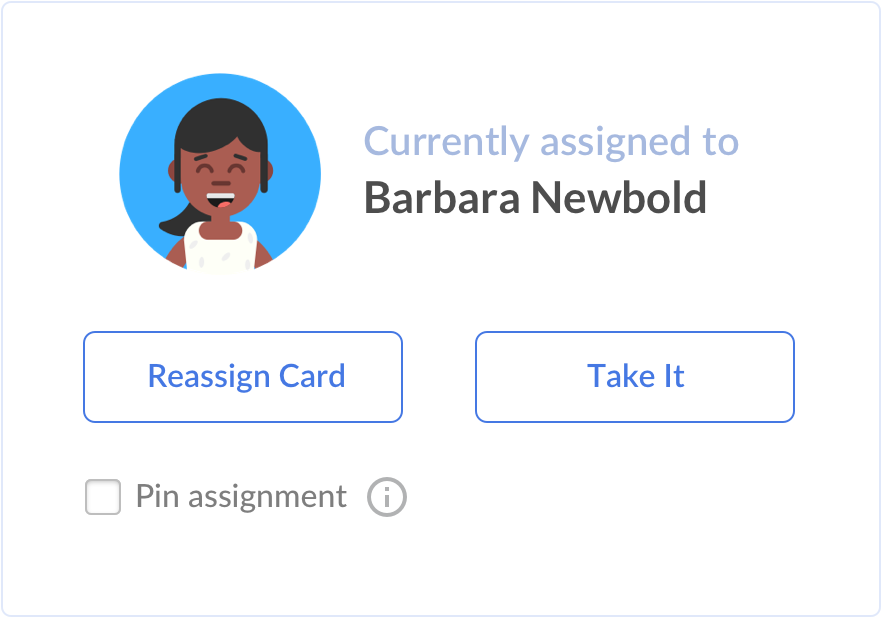Screen dimensions: 881x617
Task: Select the round blue profile avatar
Action: coord(220,174)
